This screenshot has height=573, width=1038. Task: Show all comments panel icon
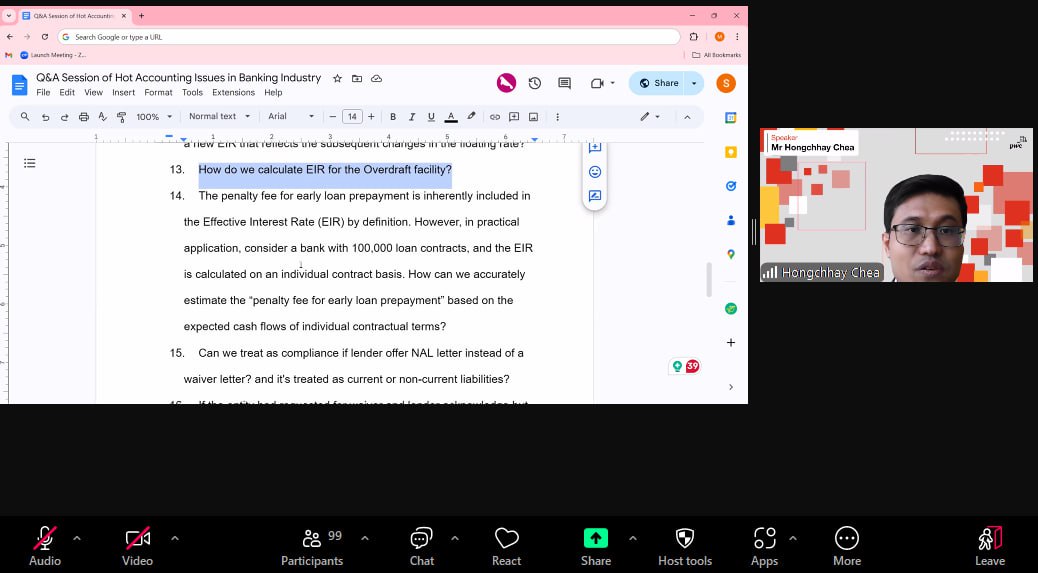pyautogui.click(x=564, y=83)
